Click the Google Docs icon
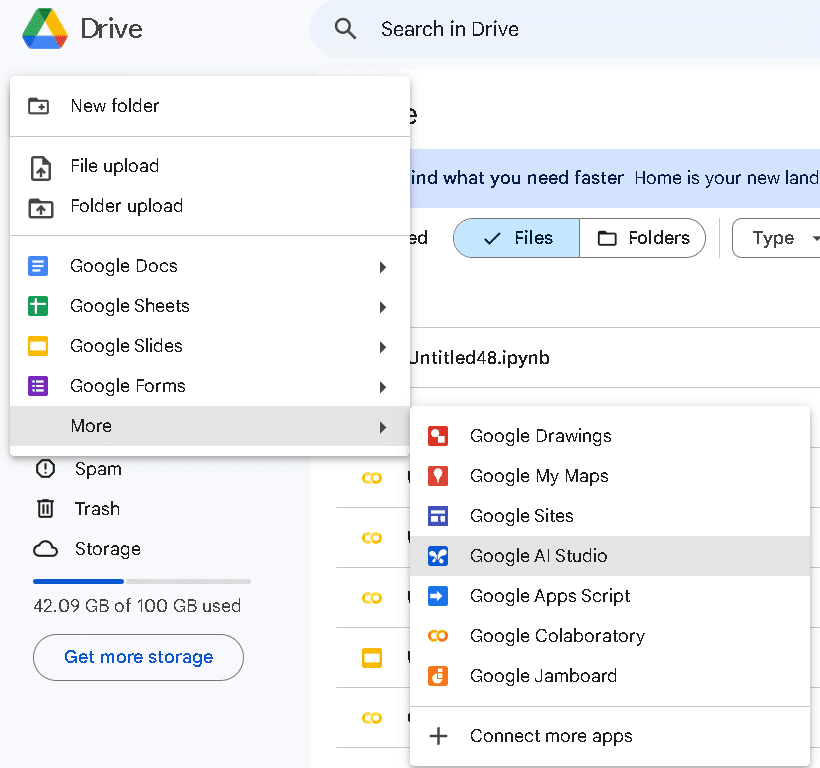Image resolution: width=820 pixels, height=768 pixels. (38, 266)
